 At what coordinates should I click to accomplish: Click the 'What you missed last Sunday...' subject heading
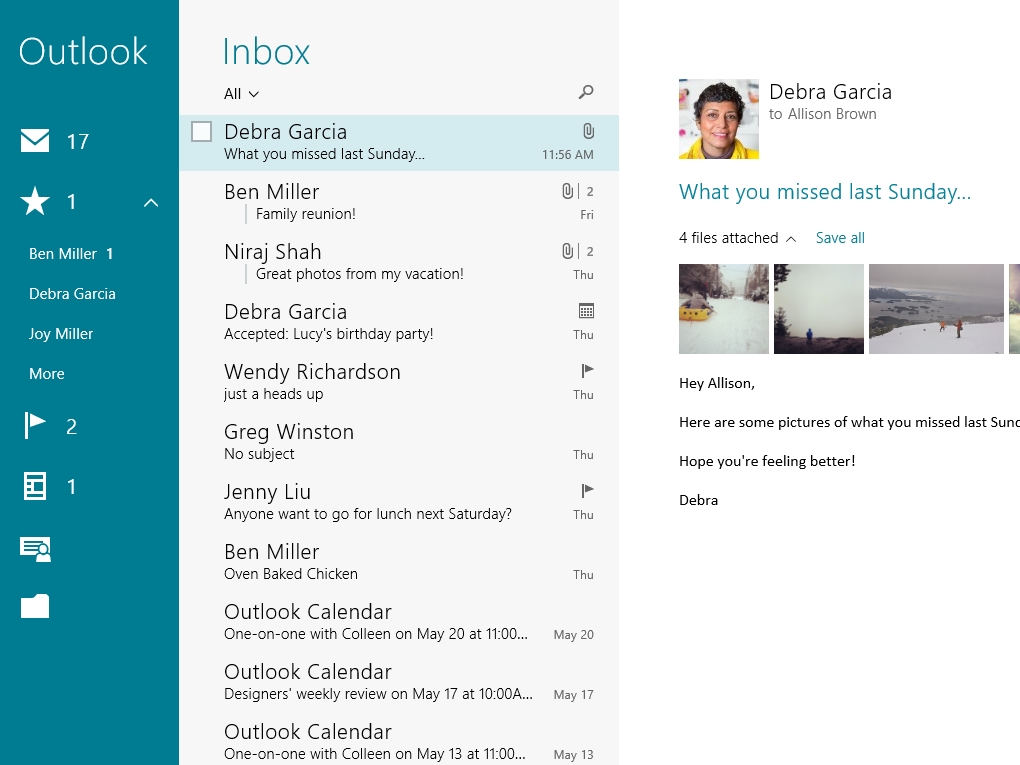point(825,192)
